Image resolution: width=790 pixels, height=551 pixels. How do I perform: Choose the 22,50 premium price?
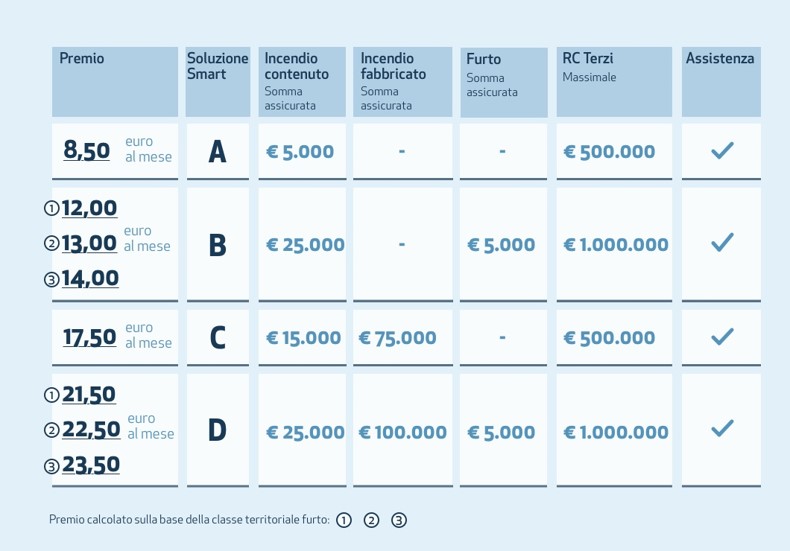(91, 430)
